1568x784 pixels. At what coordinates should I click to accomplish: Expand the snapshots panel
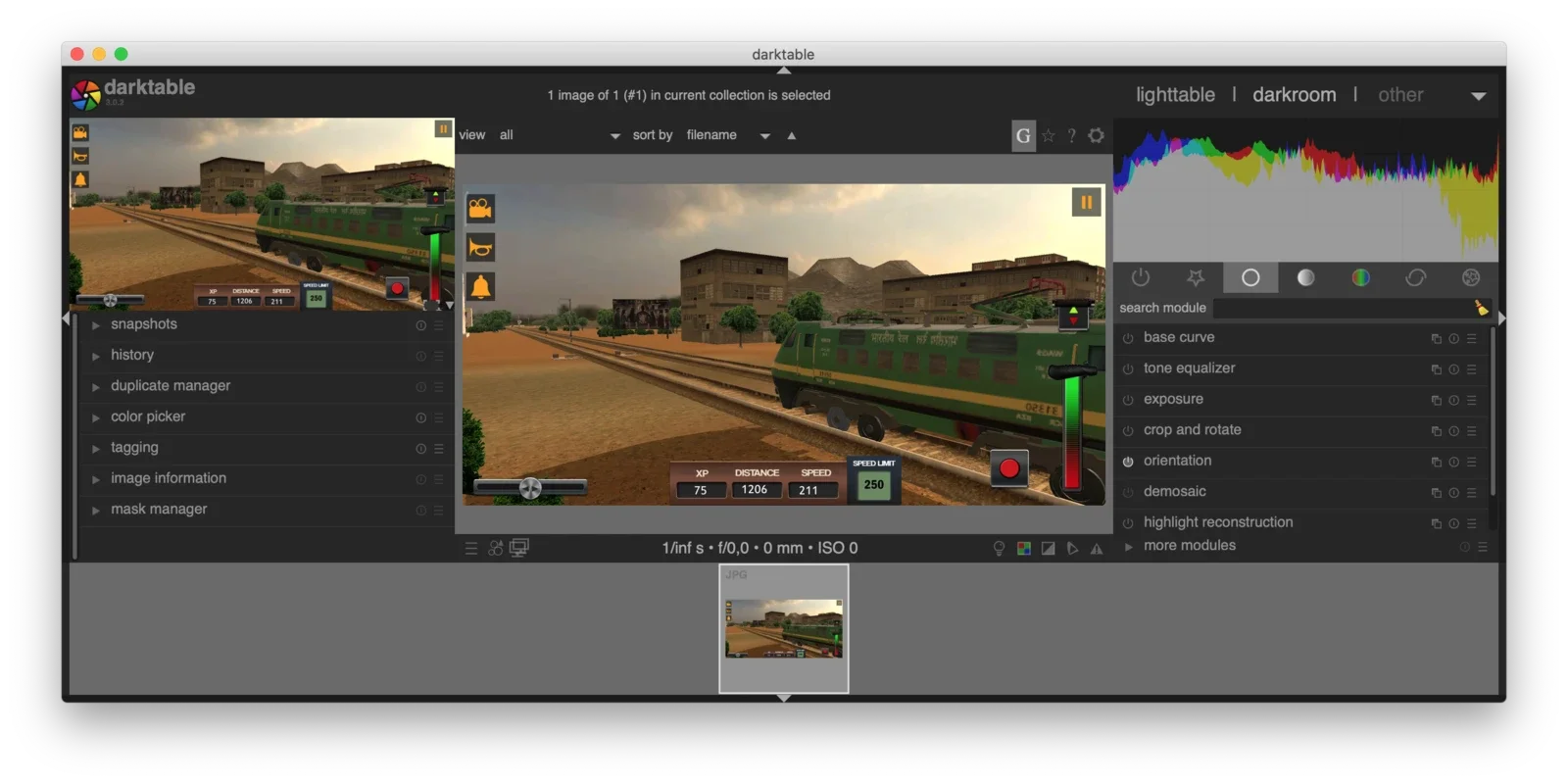(95, 325)
